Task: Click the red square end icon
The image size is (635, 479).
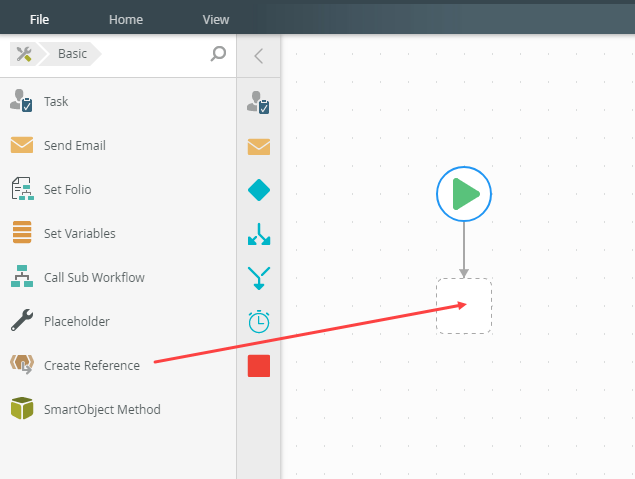Action: click(259, 366)
